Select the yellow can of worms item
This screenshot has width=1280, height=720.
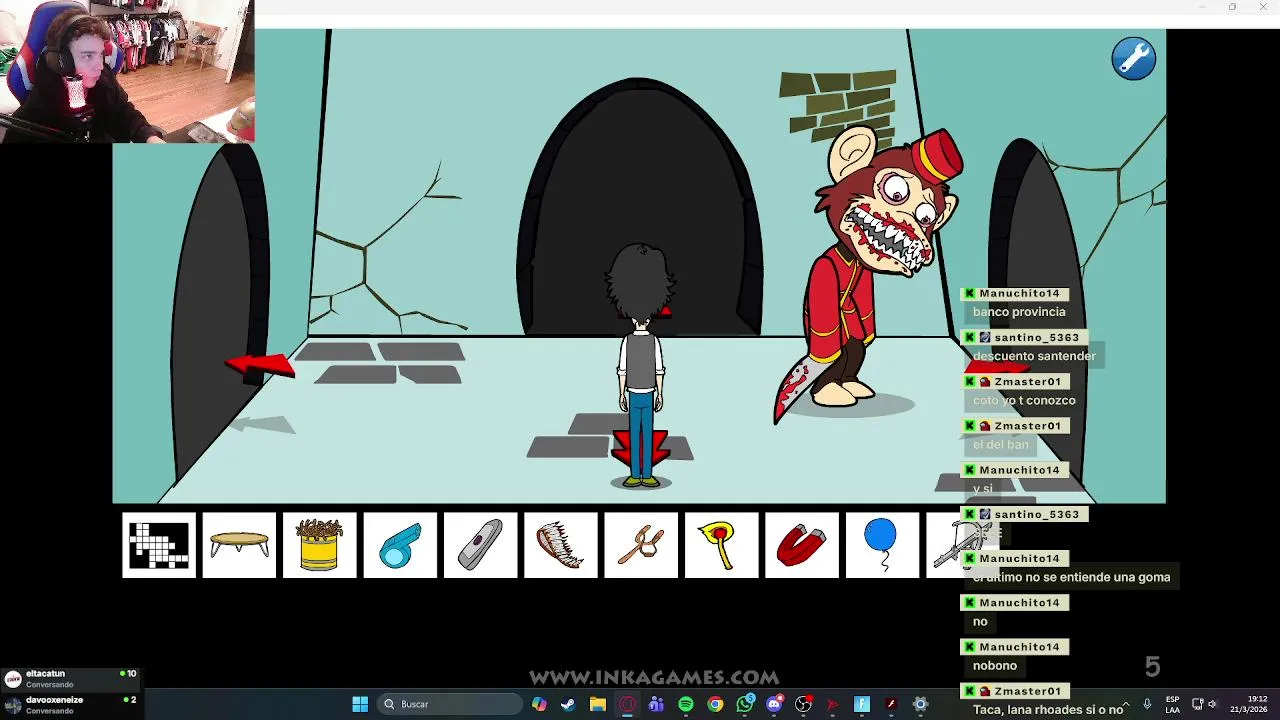pos(320,545)
